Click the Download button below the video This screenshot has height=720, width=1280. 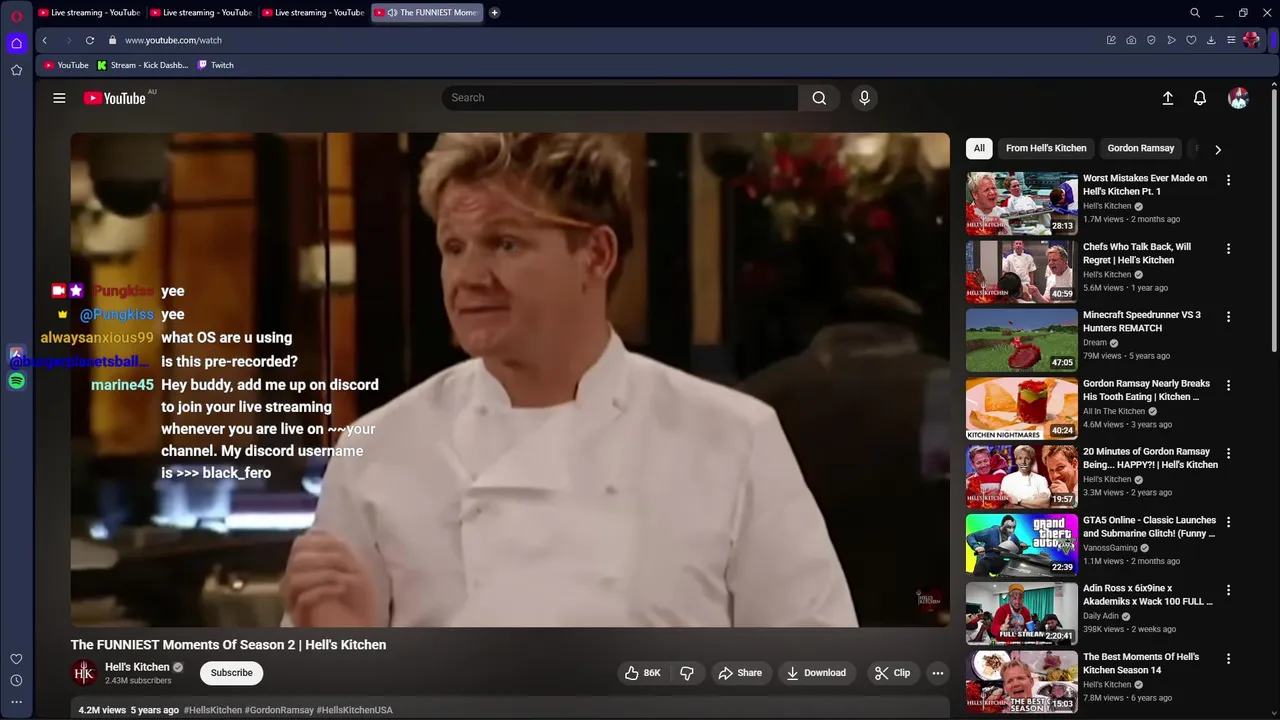(x=816, y=673)
